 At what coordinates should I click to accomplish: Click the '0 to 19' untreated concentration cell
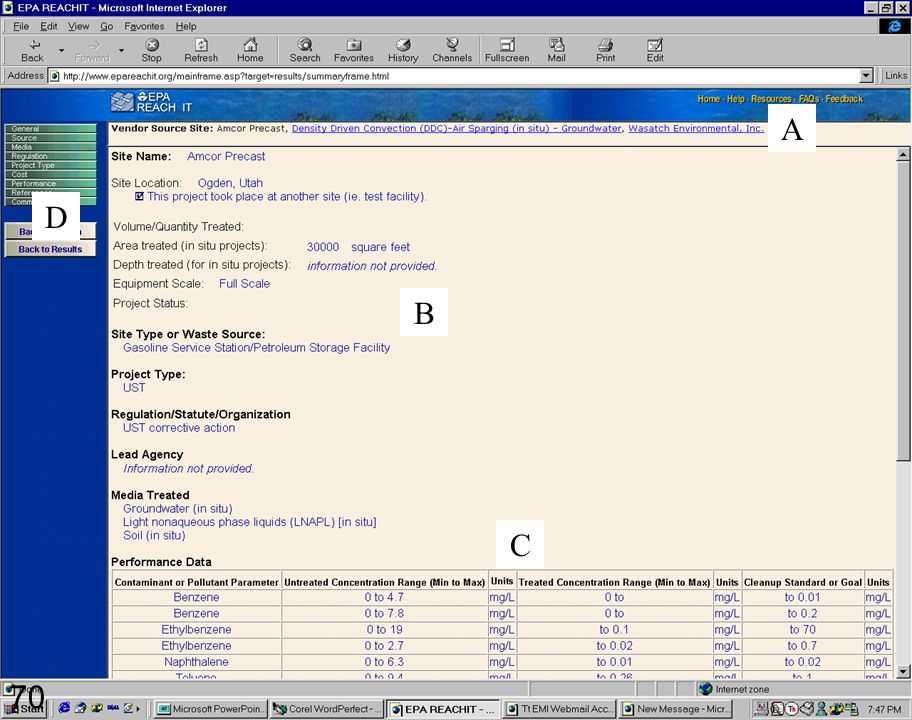384,630
